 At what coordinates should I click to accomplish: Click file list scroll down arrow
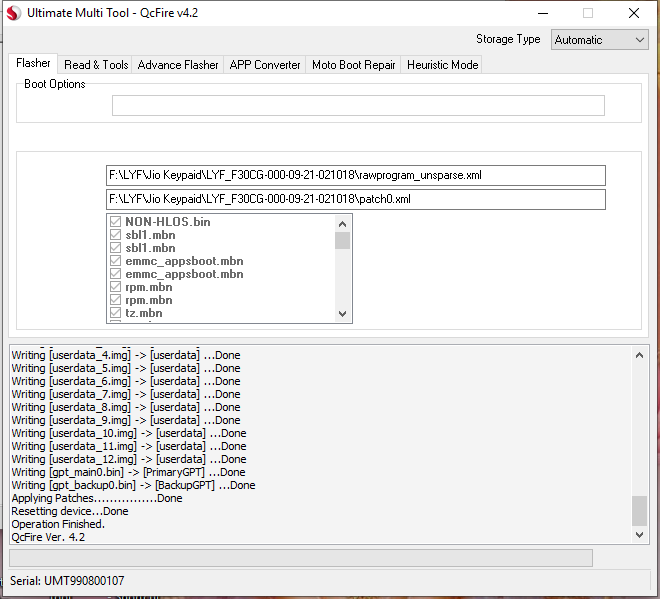tap(343, 314)
